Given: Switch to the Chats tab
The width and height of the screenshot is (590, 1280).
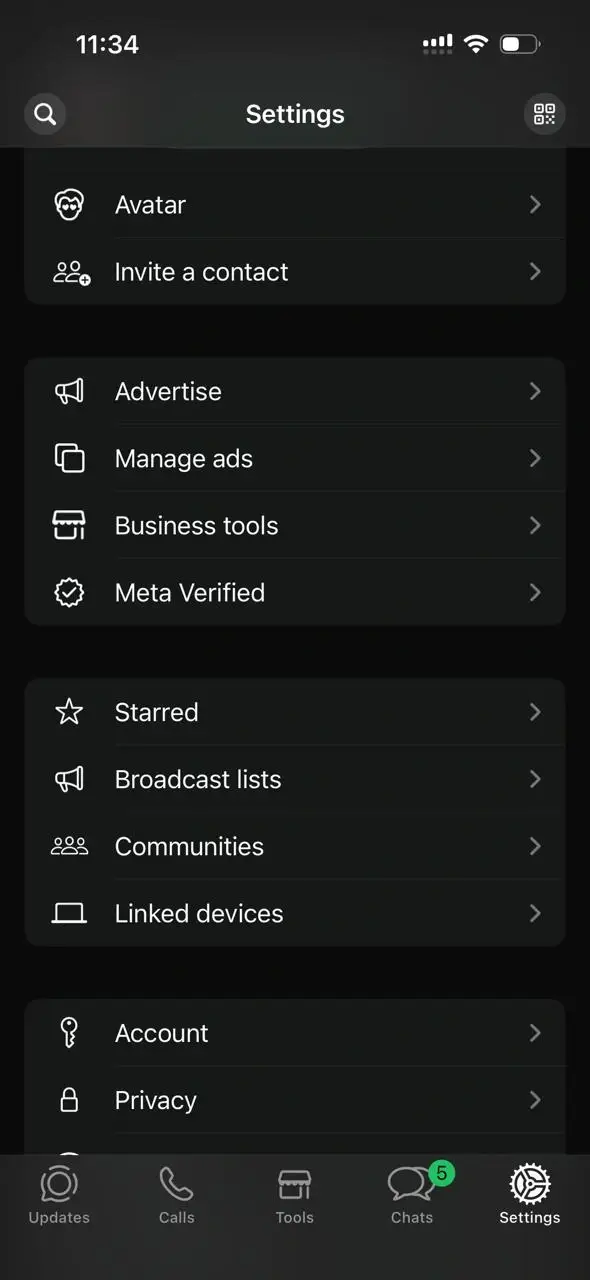Looking at the screenshot, I should click(411, 1195).
